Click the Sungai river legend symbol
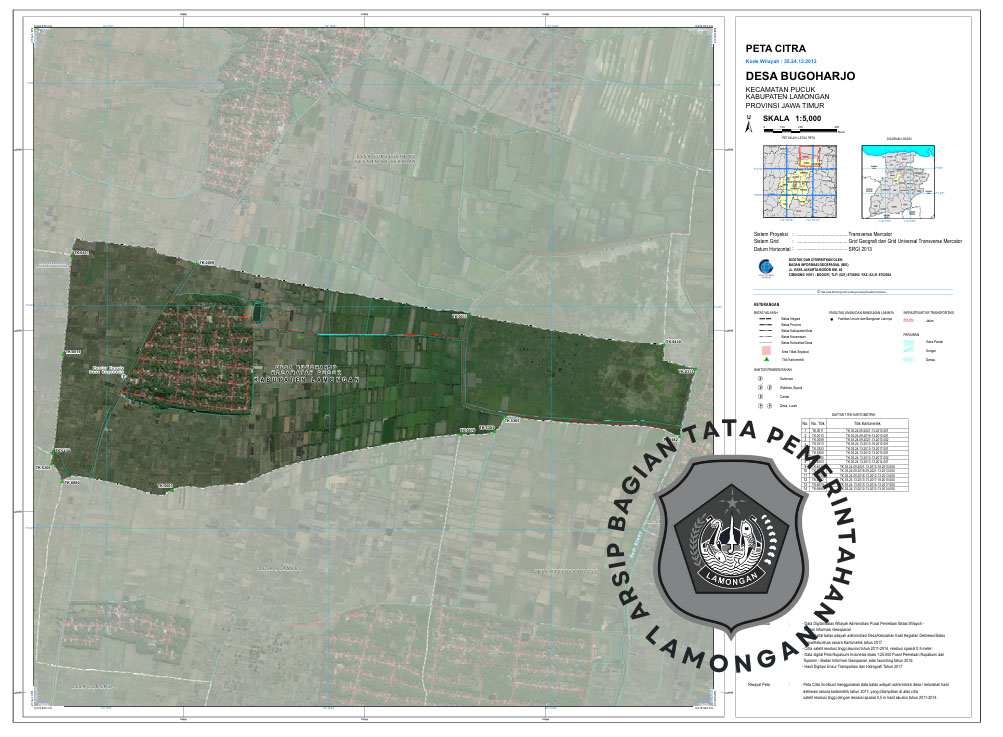The image size is (1003, 737). tap(909, 352)
